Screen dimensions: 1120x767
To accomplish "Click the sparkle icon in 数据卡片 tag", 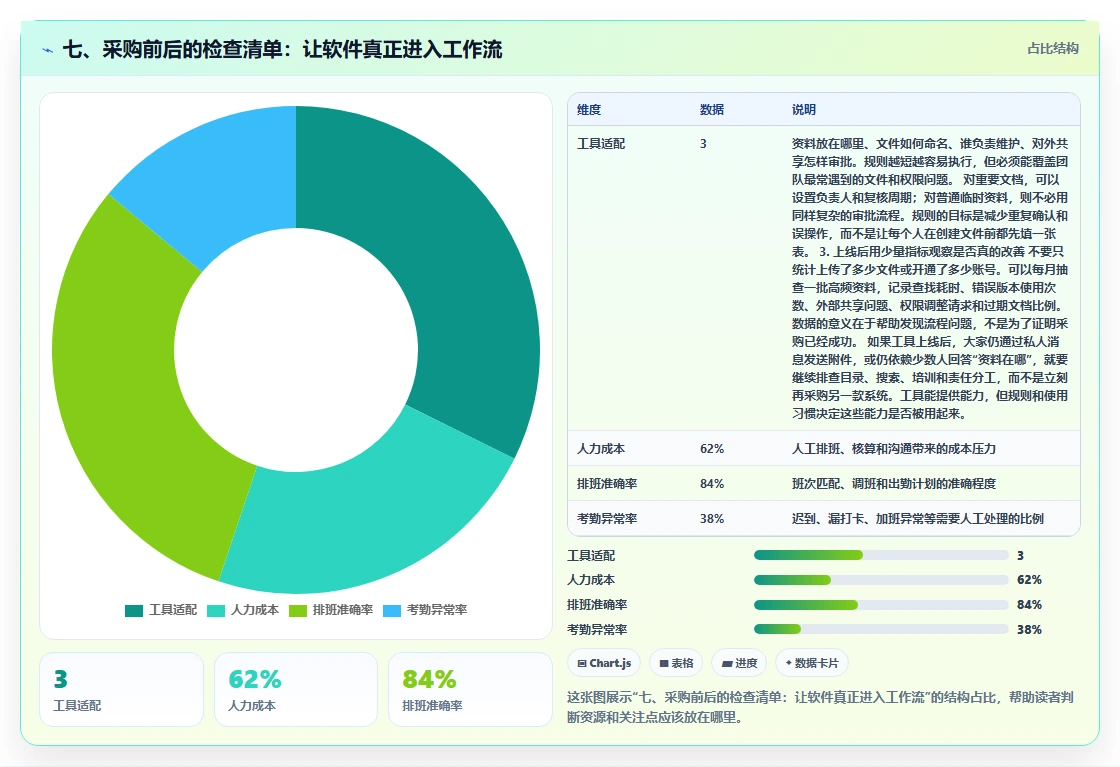I will click(789, 663).
